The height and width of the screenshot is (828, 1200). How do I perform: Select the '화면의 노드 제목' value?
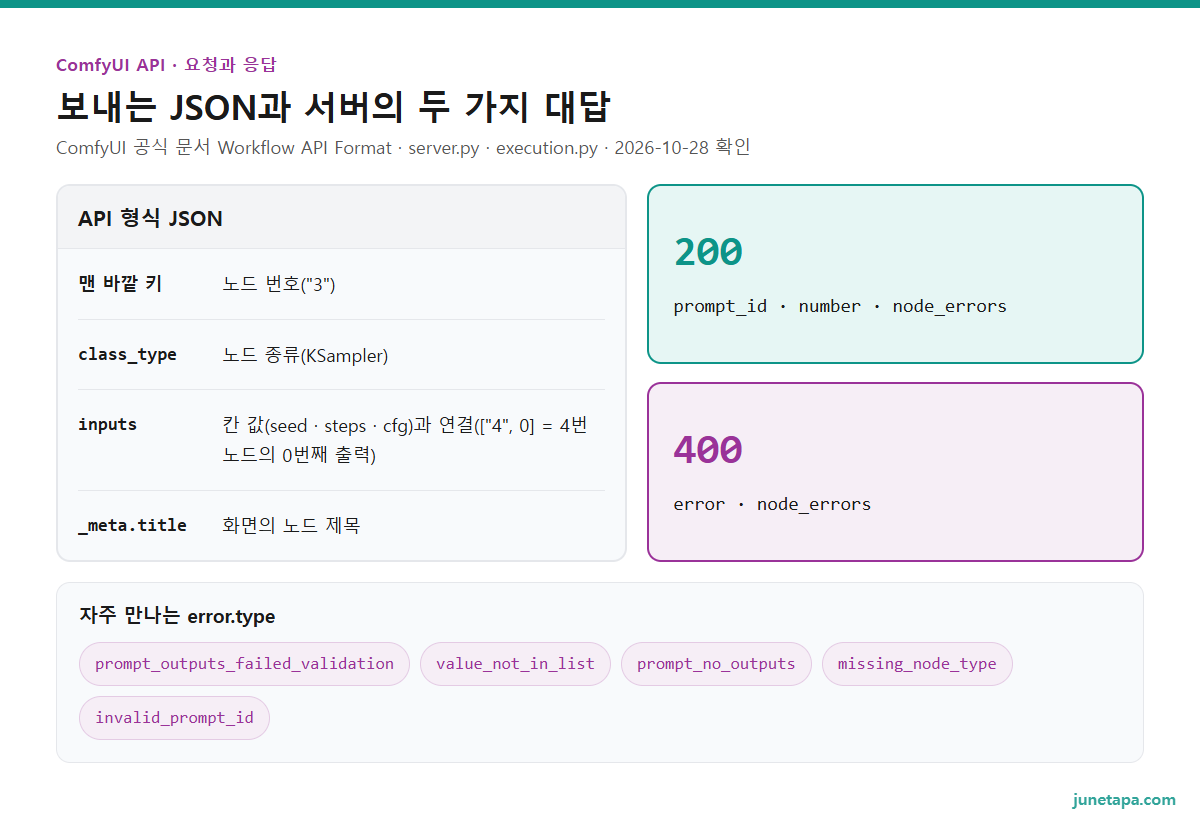coord(291,525)
